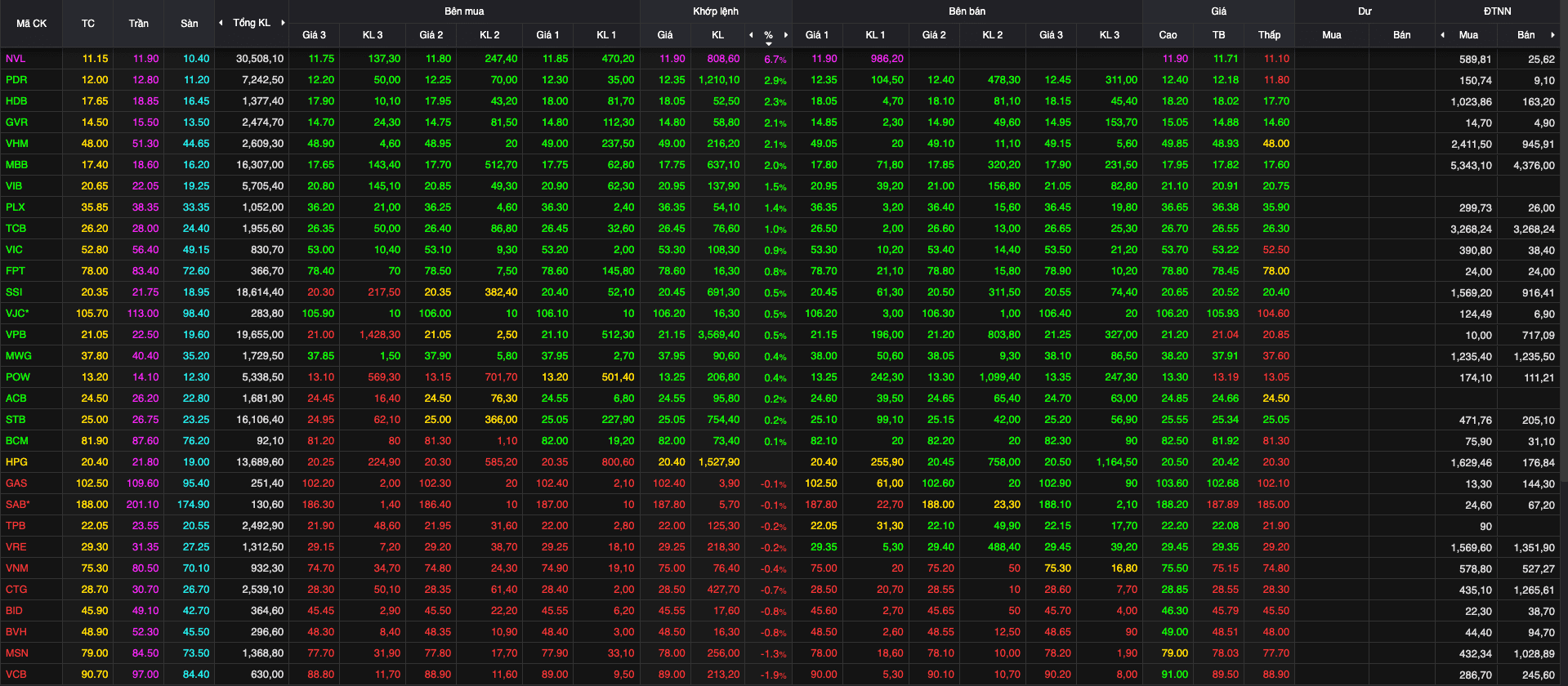Open the PDR ticker symbol
1568x686 pixels.
16,80
